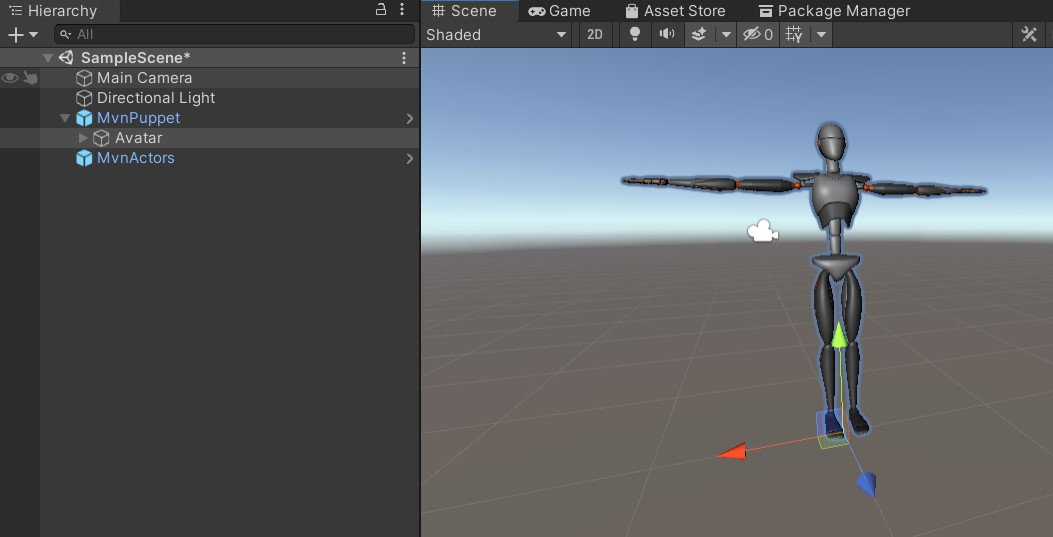1053x537 pixels.
Task: Click the Unity scene icon beside SampleScene
Action: (66, 58)
